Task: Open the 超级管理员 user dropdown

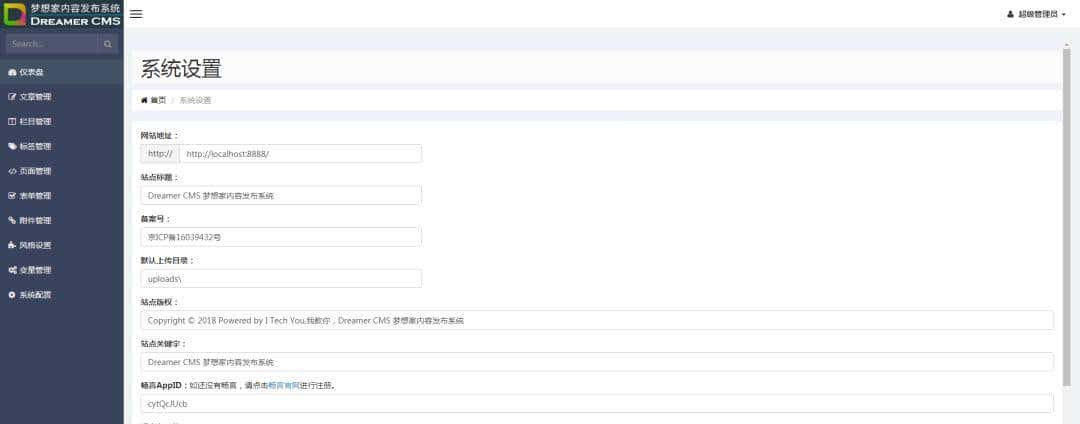Action: click(x=1036, y=14)
